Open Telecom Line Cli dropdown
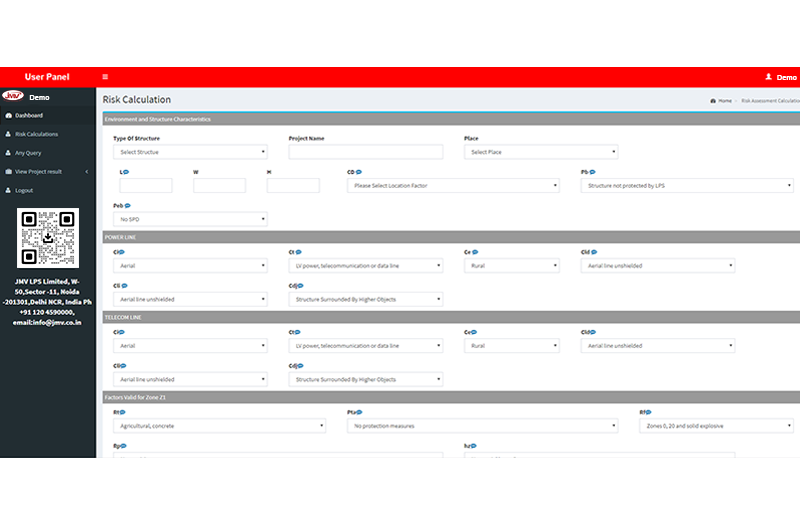This screenshot has height=524, width=800. click(x=190, y=380)
